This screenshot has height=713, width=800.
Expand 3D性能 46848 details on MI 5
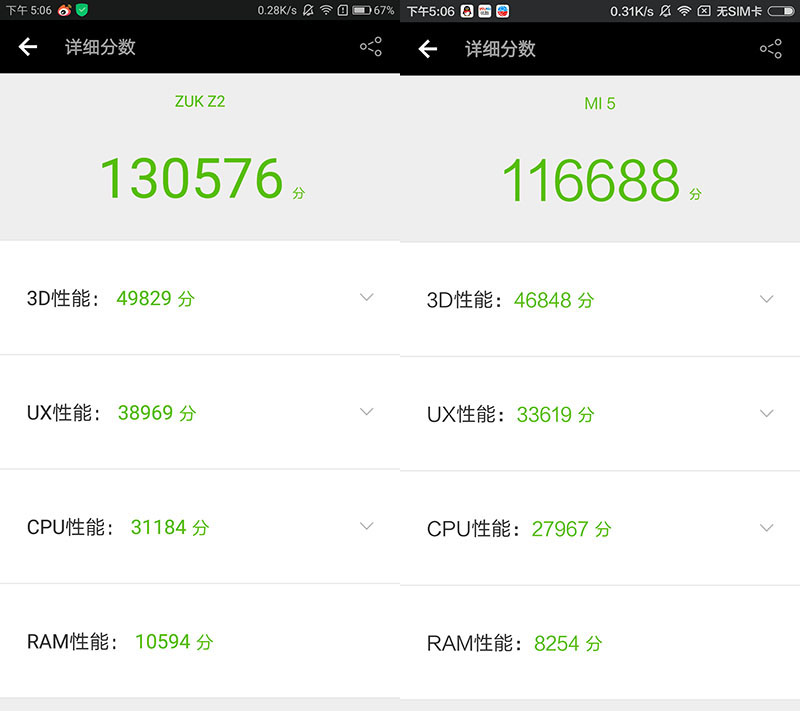coord(767,299)
